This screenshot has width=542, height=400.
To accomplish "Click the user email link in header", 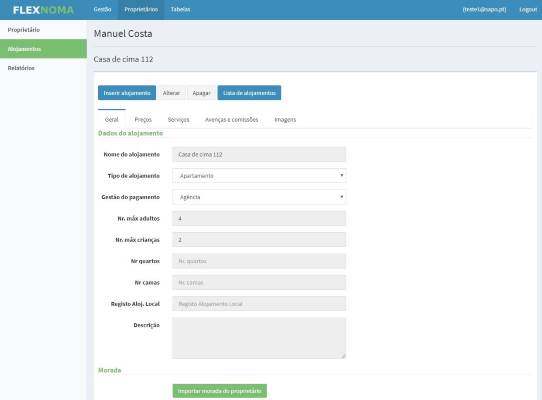I will (x=484, y=10).
